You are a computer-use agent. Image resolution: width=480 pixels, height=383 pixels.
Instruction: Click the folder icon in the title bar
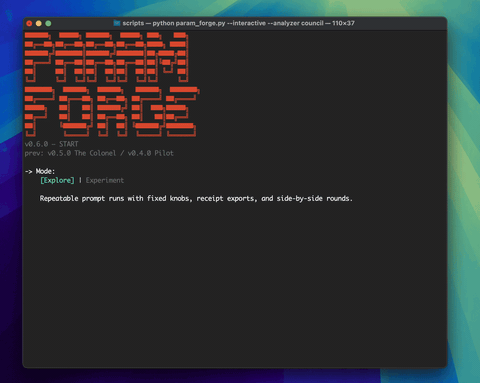pyautogui.click(x=117, y=23)
